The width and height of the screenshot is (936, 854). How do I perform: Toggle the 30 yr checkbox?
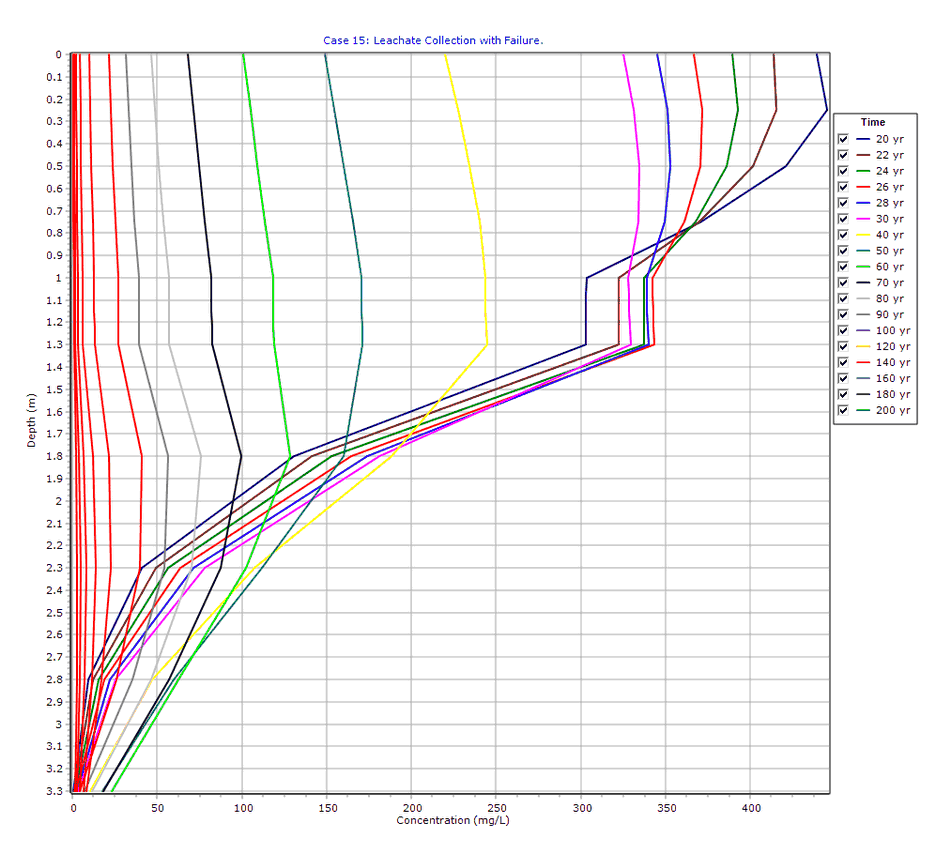pyautogui.click(x=843, y=219)
